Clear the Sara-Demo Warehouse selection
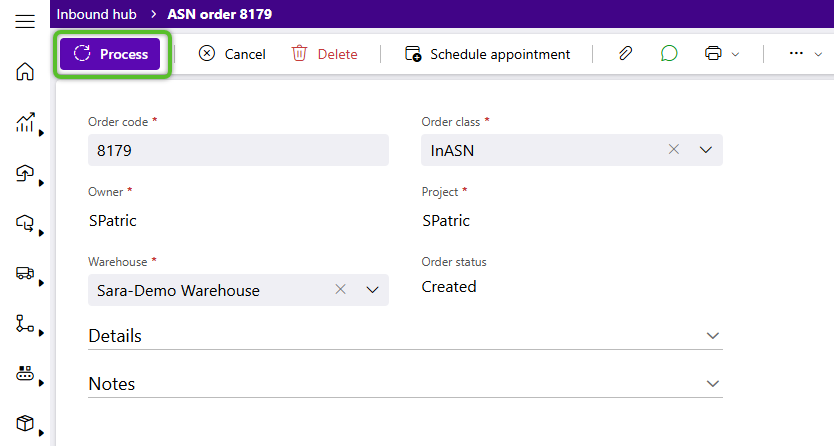The image size is (834, 446). click(340, 289)
